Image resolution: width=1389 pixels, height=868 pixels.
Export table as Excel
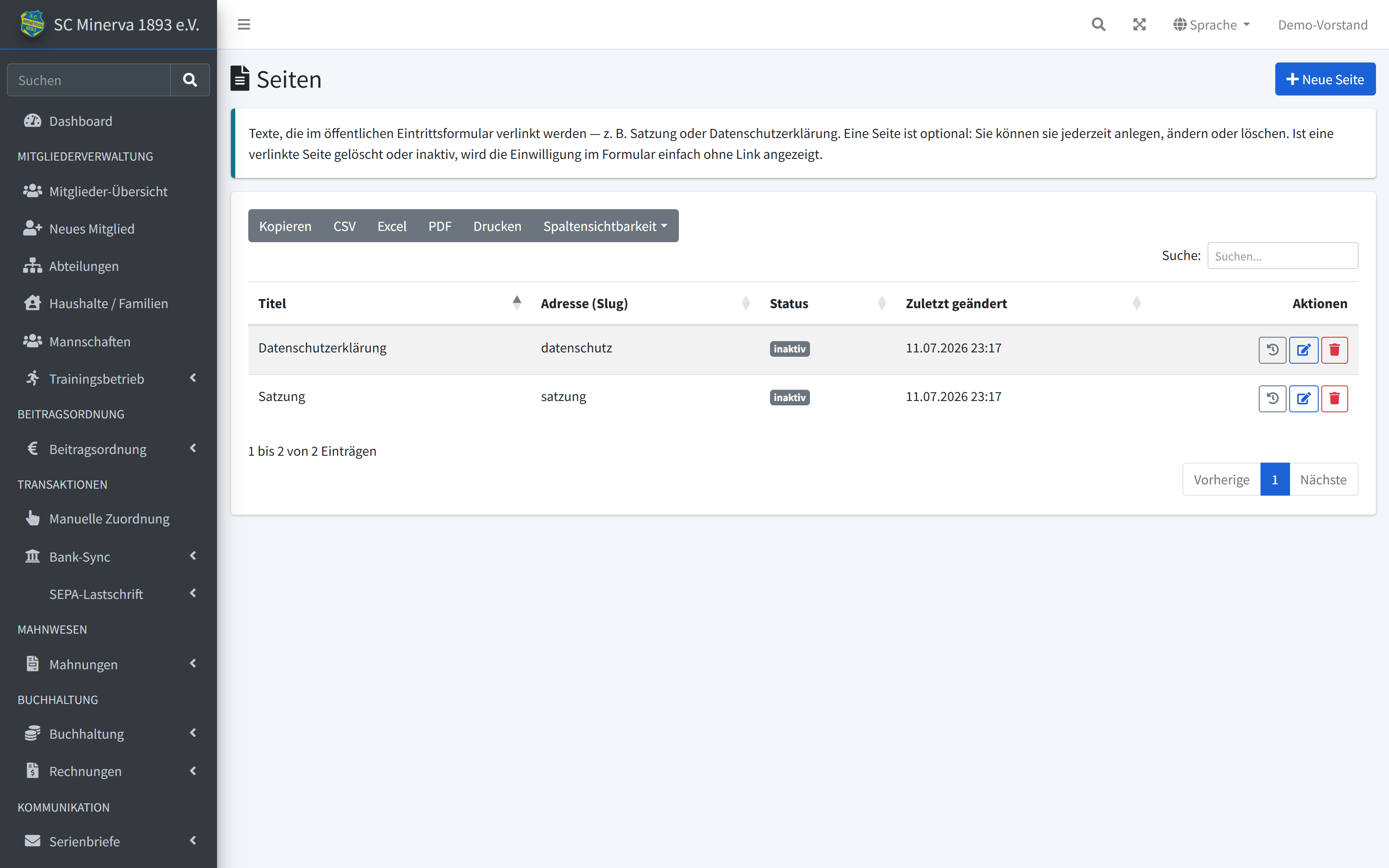[x=392, y=226]
